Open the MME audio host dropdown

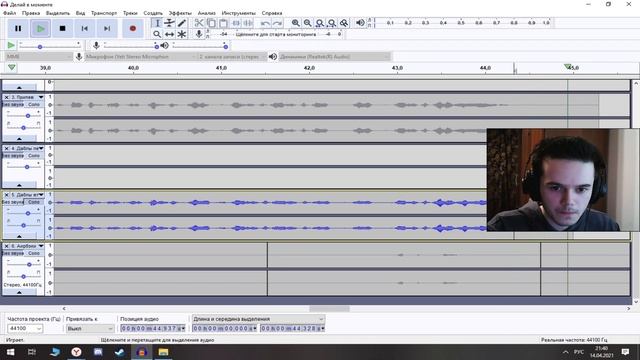[39, 57]
